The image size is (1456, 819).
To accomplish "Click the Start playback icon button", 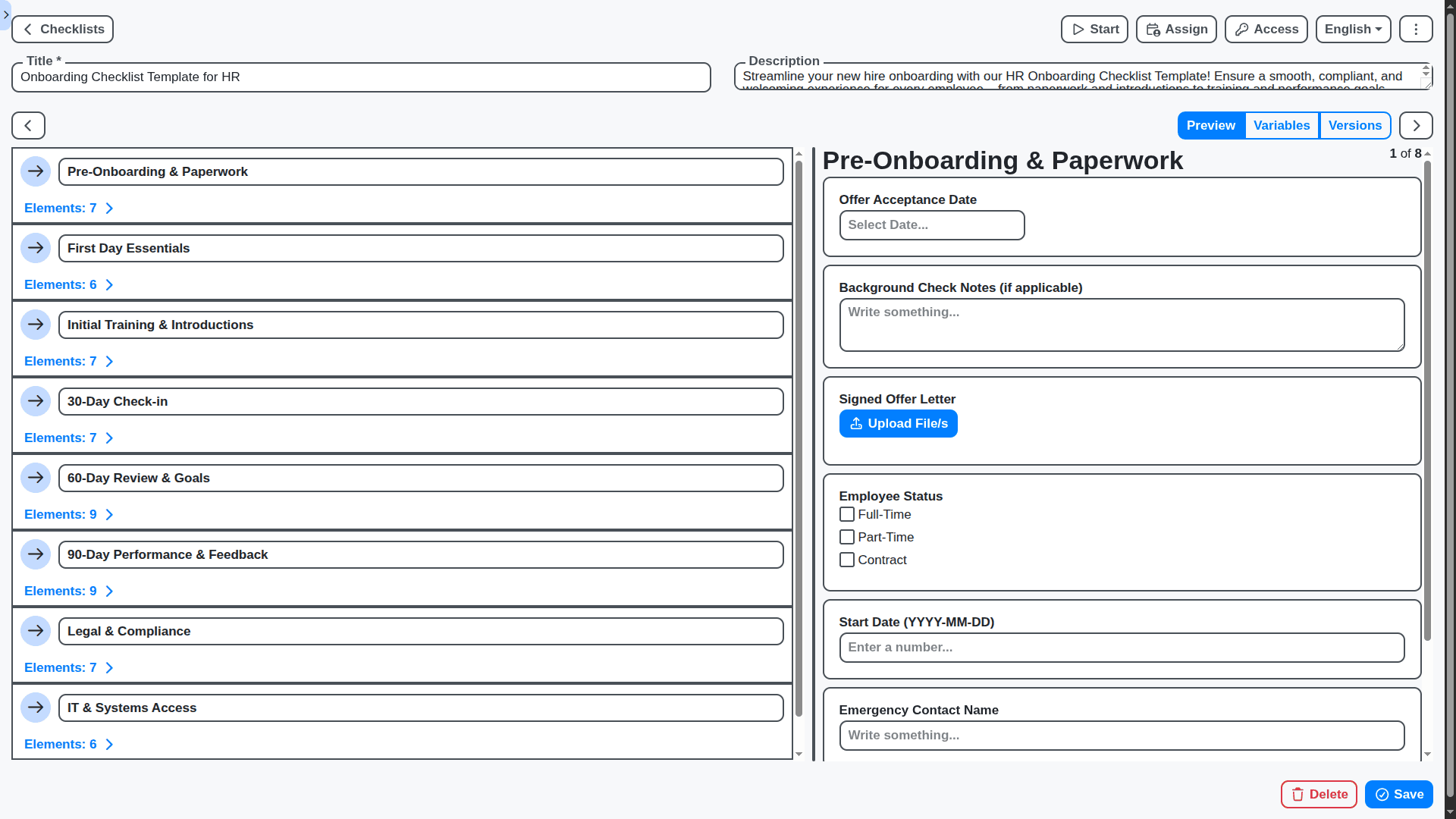I will [x=1078, y=29].
